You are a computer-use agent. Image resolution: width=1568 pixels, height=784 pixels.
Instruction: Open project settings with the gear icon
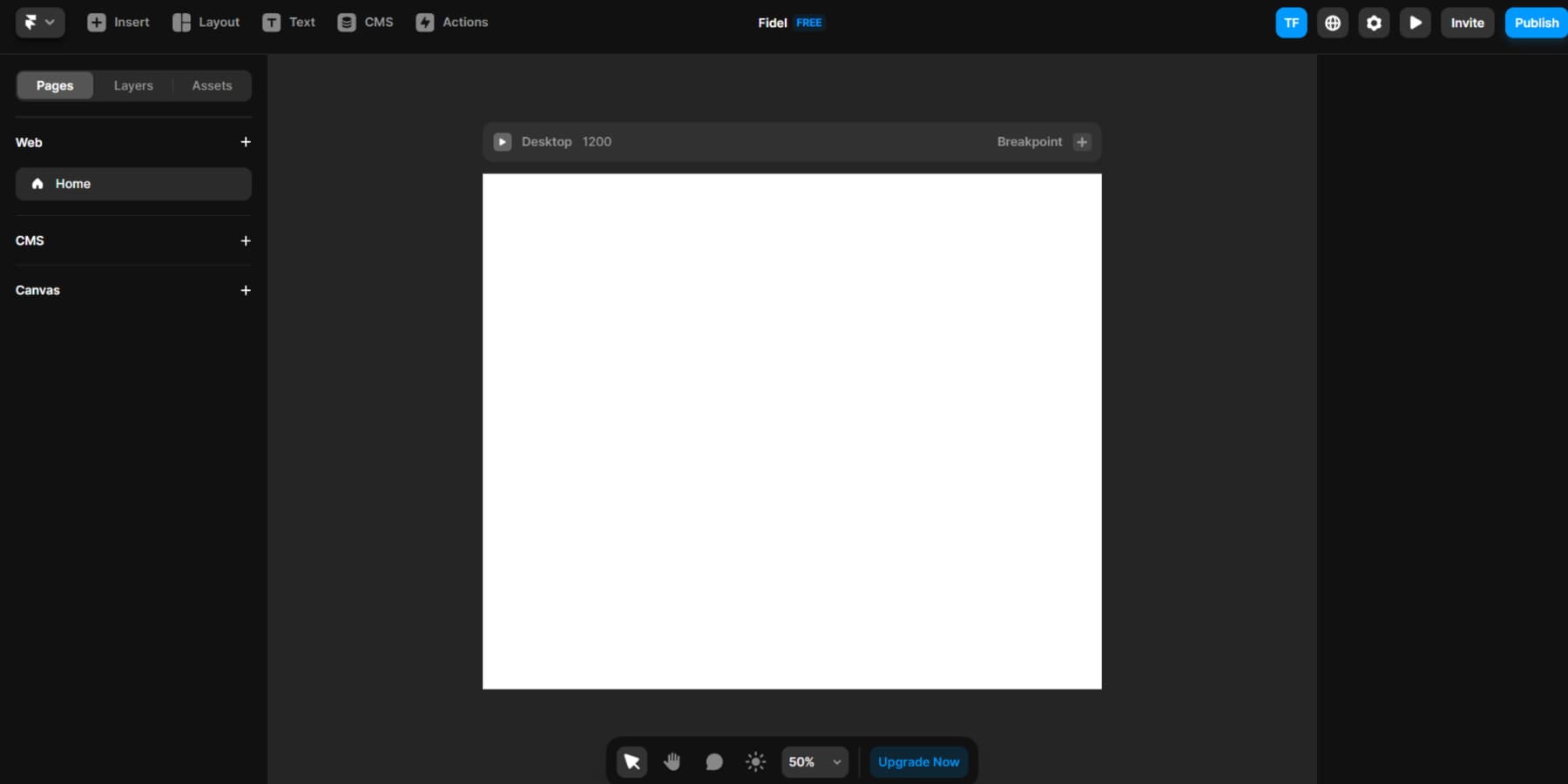click(x=1374, y=22)
